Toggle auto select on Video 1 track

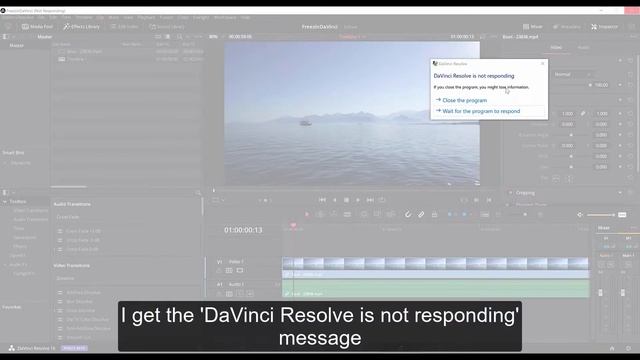229,271
